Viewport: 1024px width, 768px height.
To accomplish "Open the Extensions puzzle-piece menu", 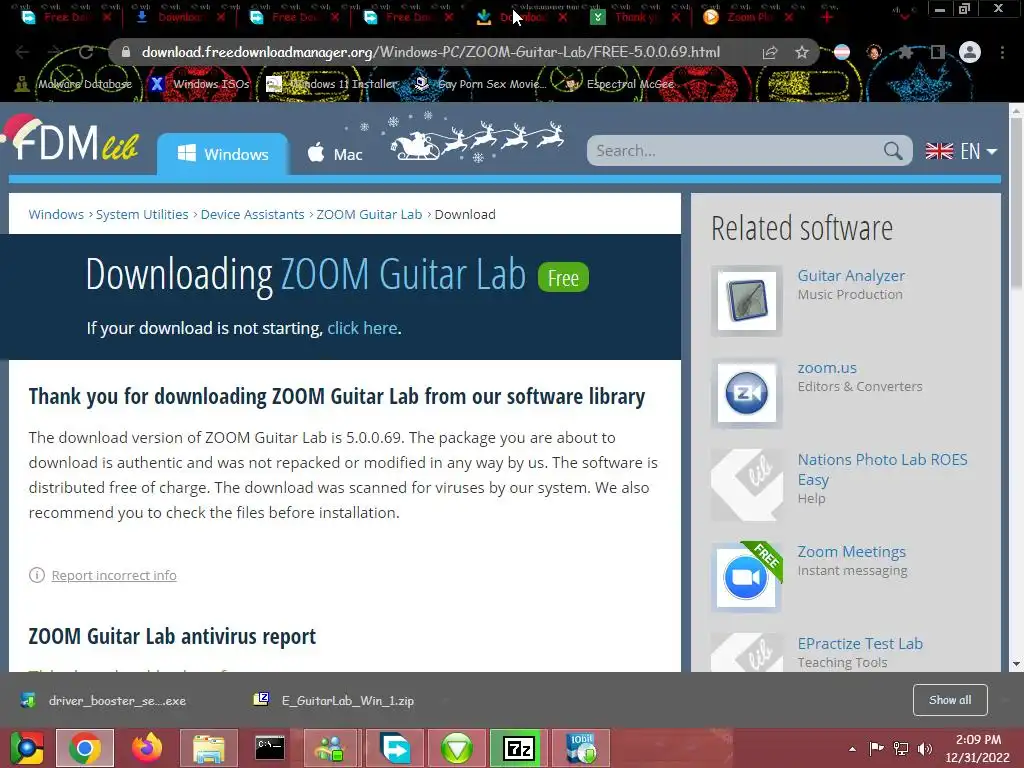I will (x=905, y=52).
